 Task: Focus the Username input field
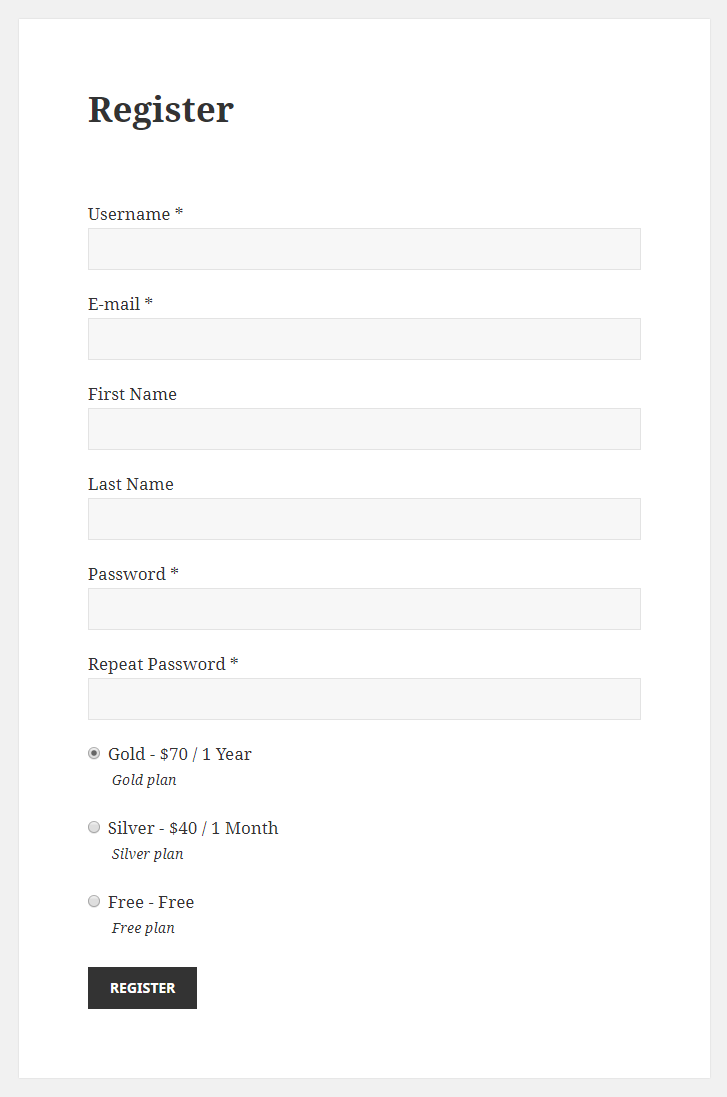pyautogui.click(x=364, y=249)
